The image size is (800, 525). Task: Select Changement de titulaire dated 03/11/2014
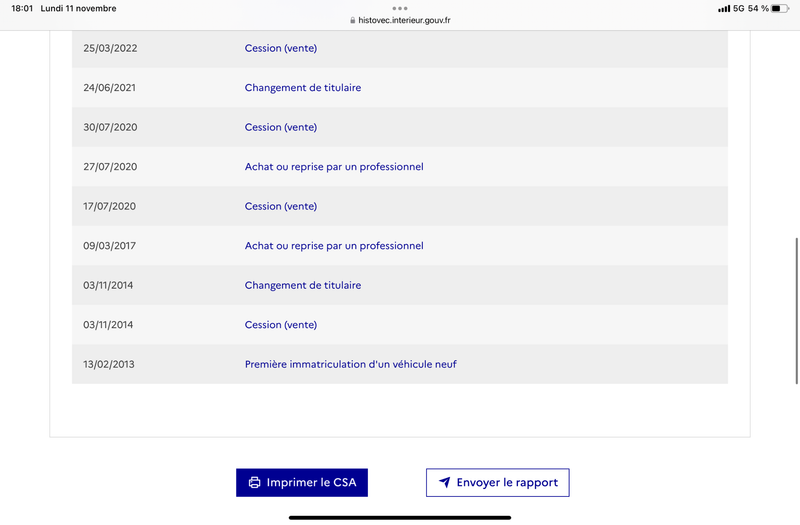303,285
